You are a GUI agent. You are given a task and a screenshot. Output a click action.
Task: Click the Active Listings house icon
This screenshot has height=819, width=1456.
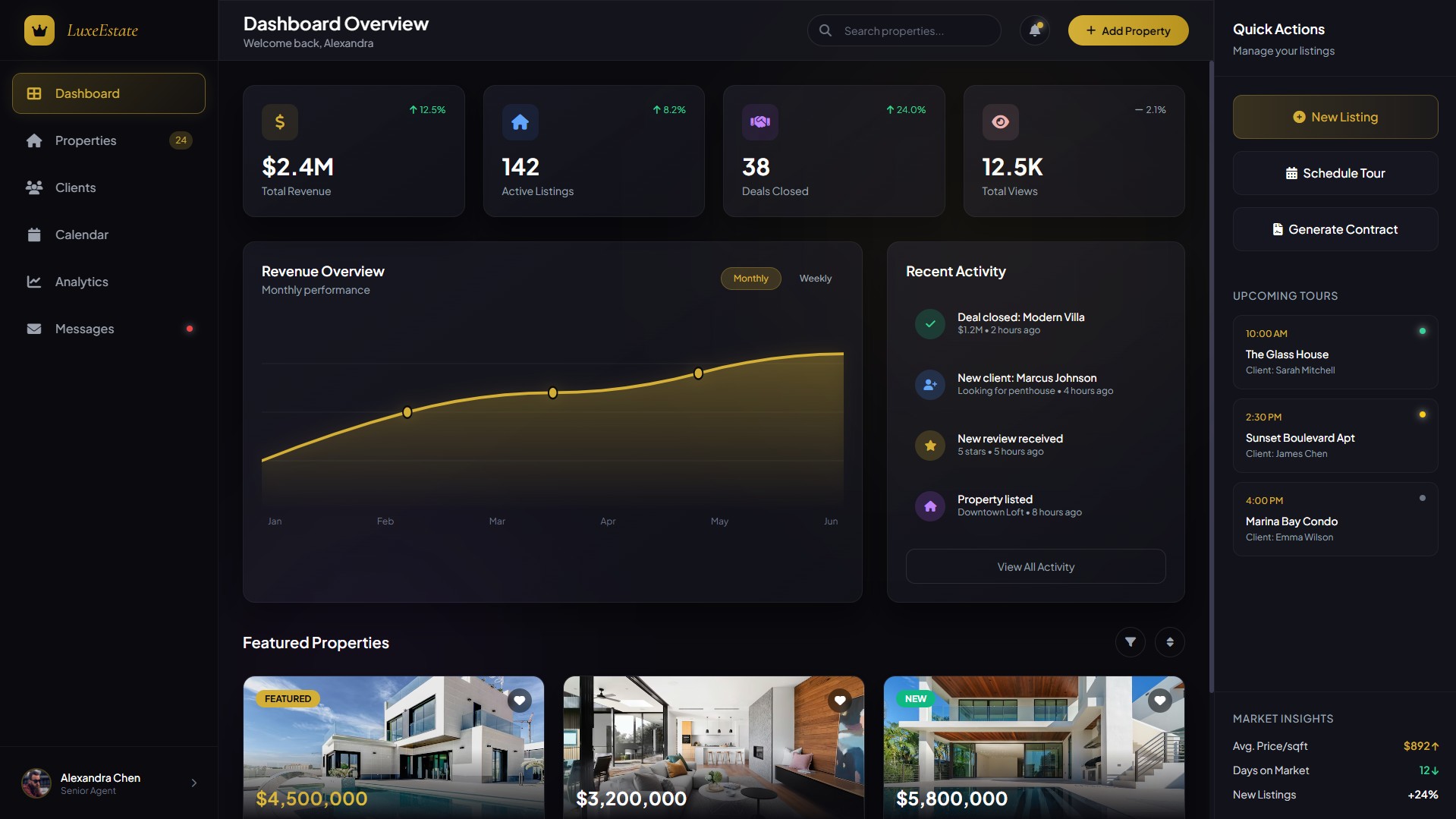tap(520, 121)
